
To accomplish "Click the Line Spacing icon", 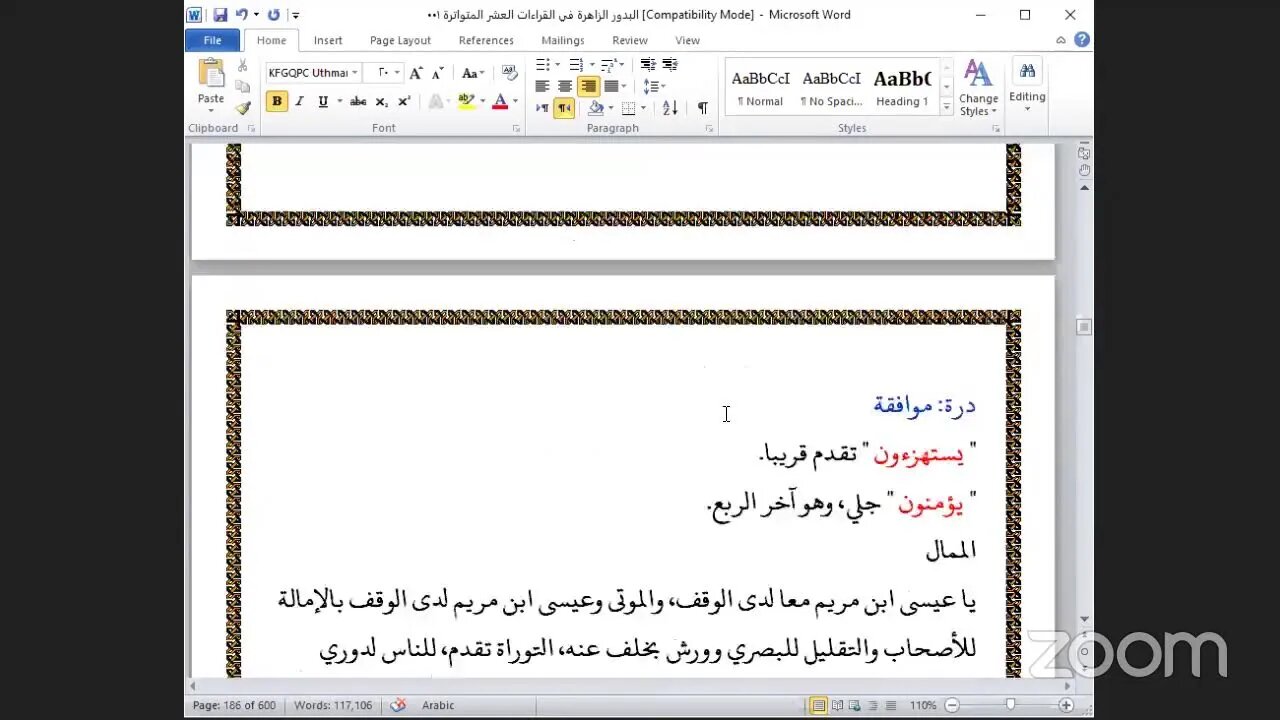I will click(x=650, y=87).
